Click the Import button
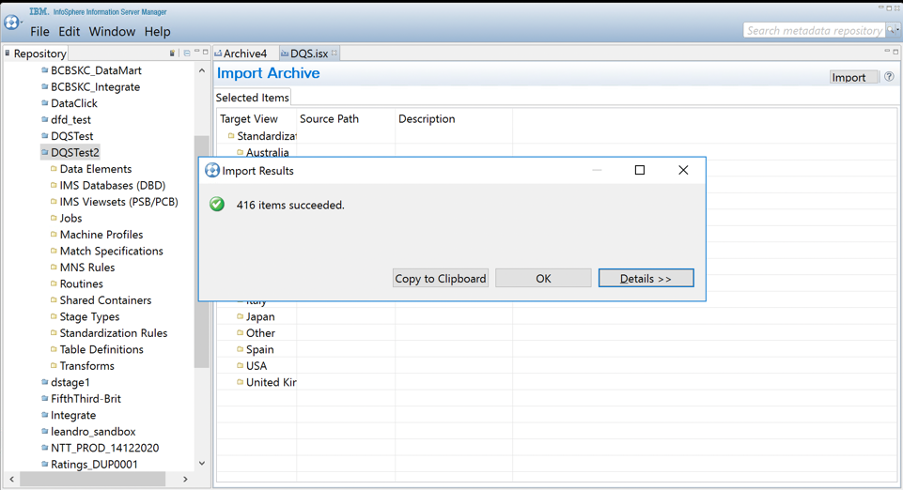This screenshot has height=490, width=904. (849, 78)
